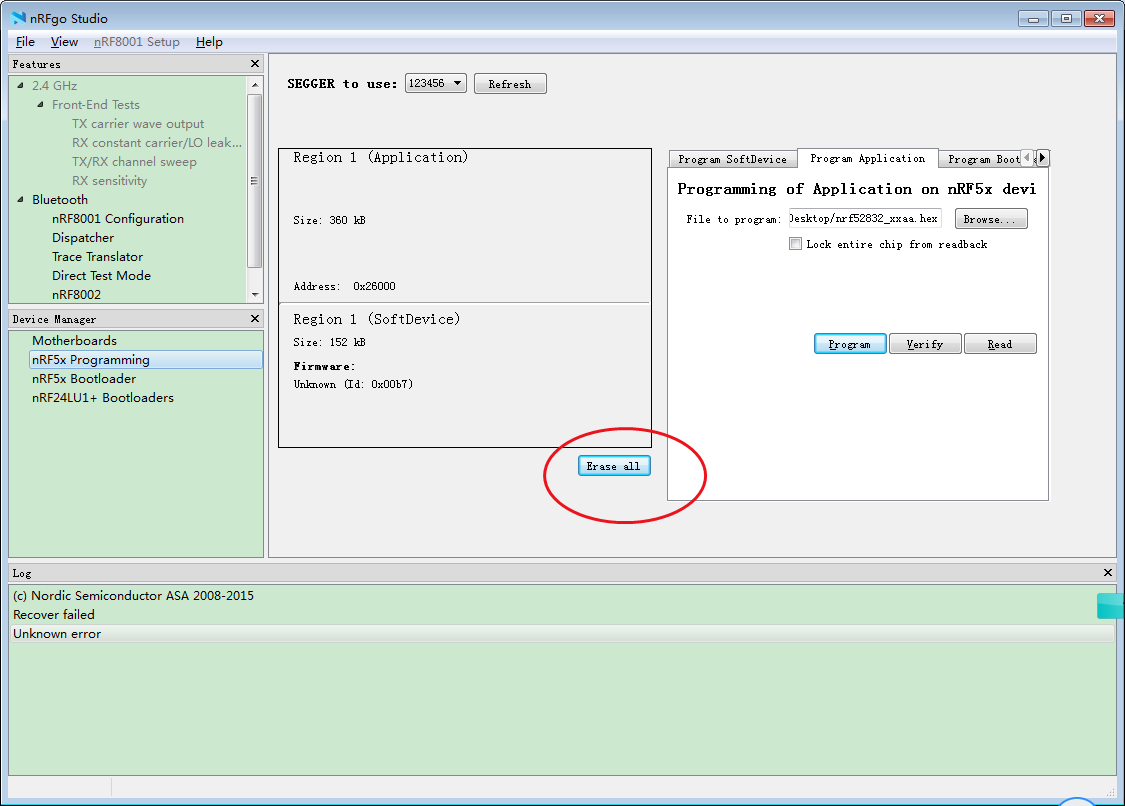Select nRF5x Bootloader

[83, 378]
